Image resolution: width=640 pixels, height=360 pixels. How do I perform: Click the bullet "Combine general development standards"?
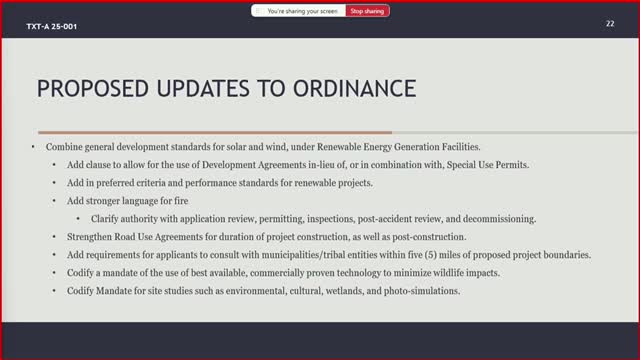pos(263,147)
